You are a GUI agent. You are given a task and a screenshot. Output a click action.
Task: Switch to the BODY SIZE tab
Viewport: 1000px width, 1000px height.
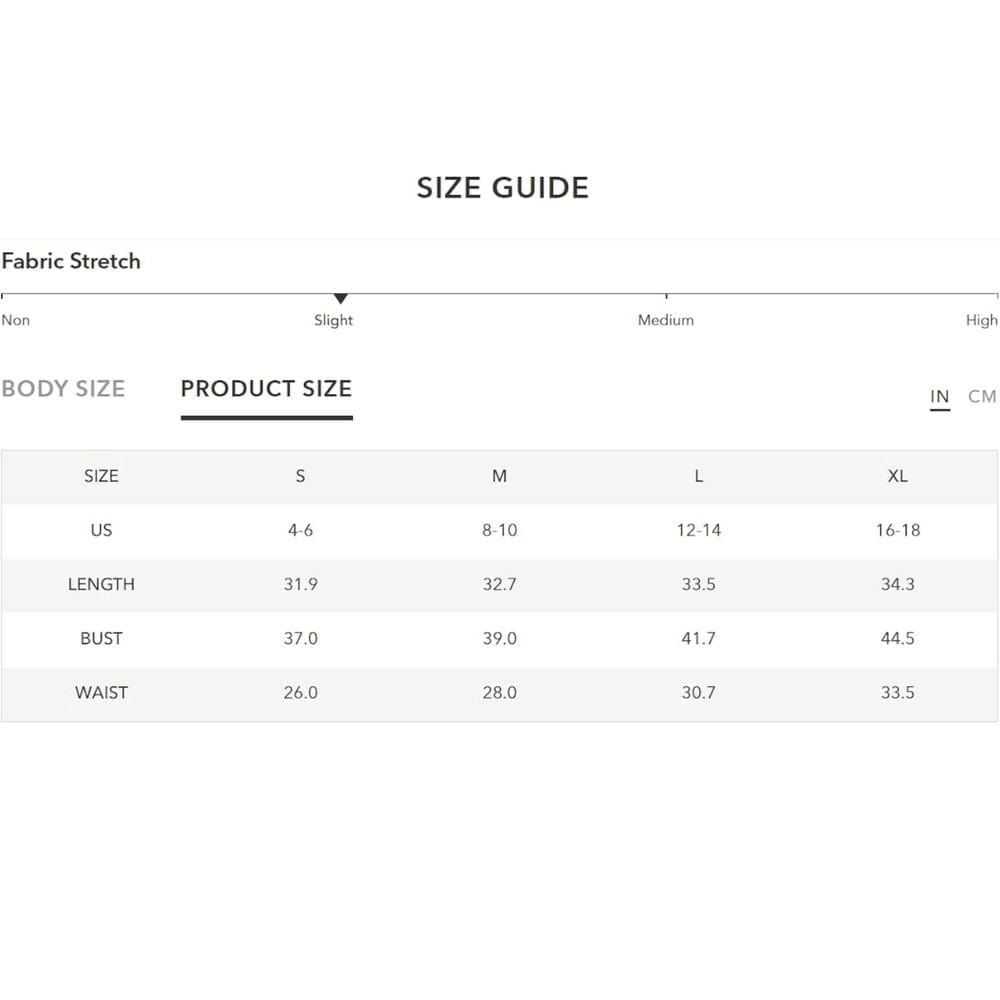[63, 388]
